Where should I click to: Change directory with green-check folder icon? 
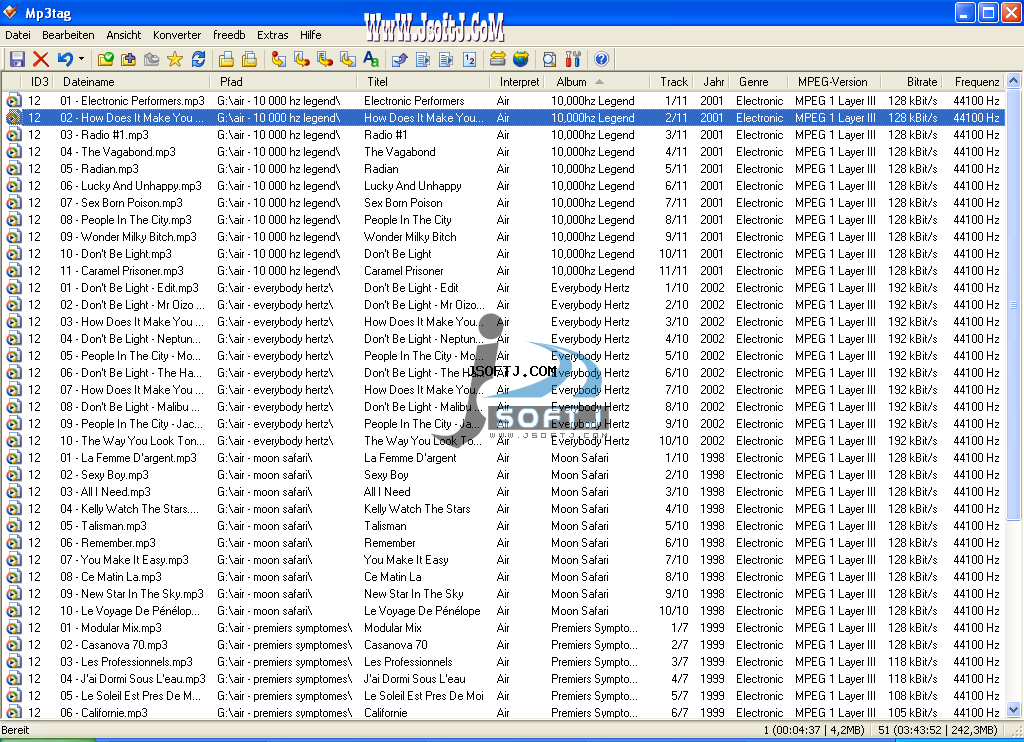105,59
